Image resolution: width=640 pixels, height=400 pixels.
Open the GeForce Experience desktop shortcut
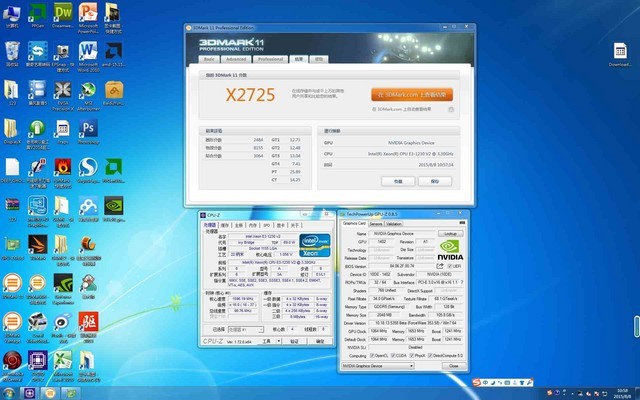coord(63,289)
